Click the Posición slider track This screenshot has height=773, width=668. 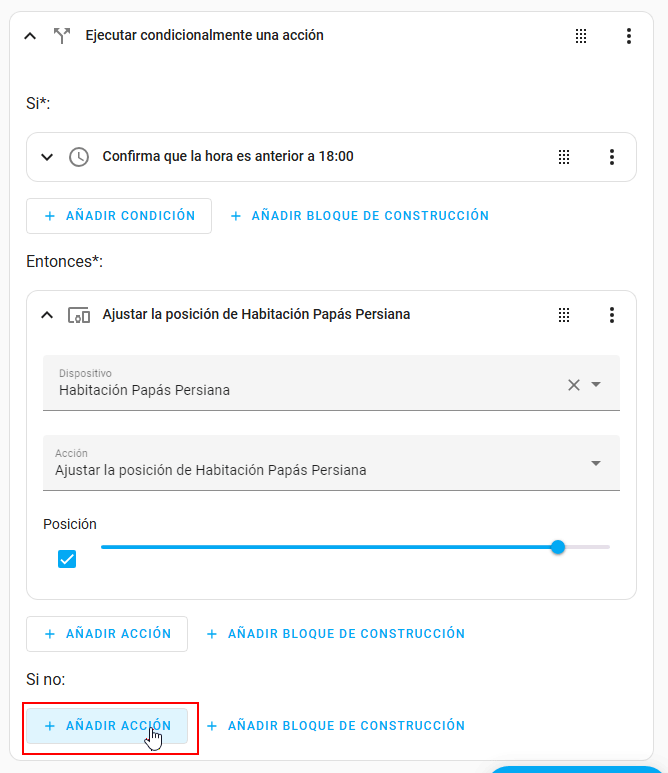[x=330, y=547]
